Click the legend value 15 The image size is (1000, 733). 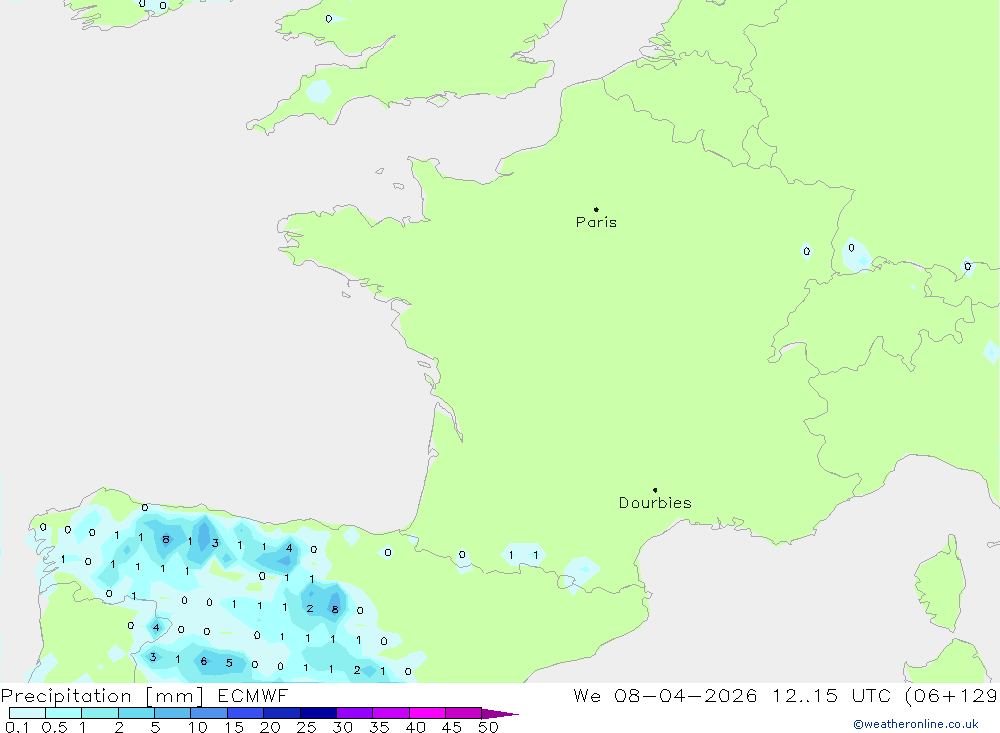click(x=234, y=727)
